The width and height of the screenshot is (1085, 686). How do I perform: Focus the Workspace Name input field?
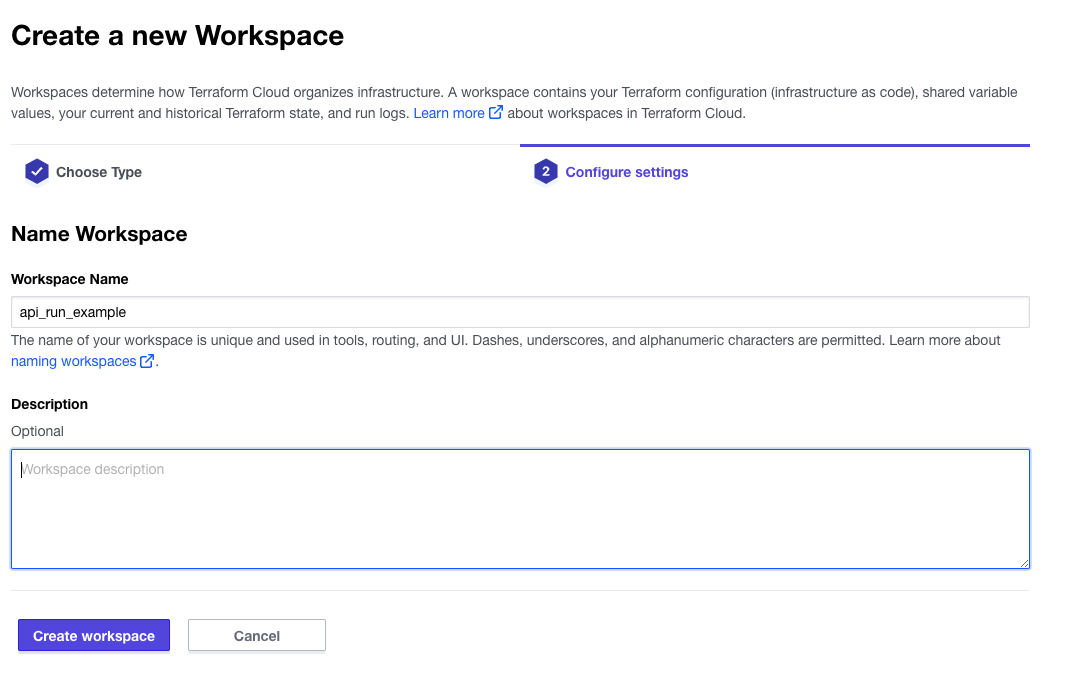point(520,312)
